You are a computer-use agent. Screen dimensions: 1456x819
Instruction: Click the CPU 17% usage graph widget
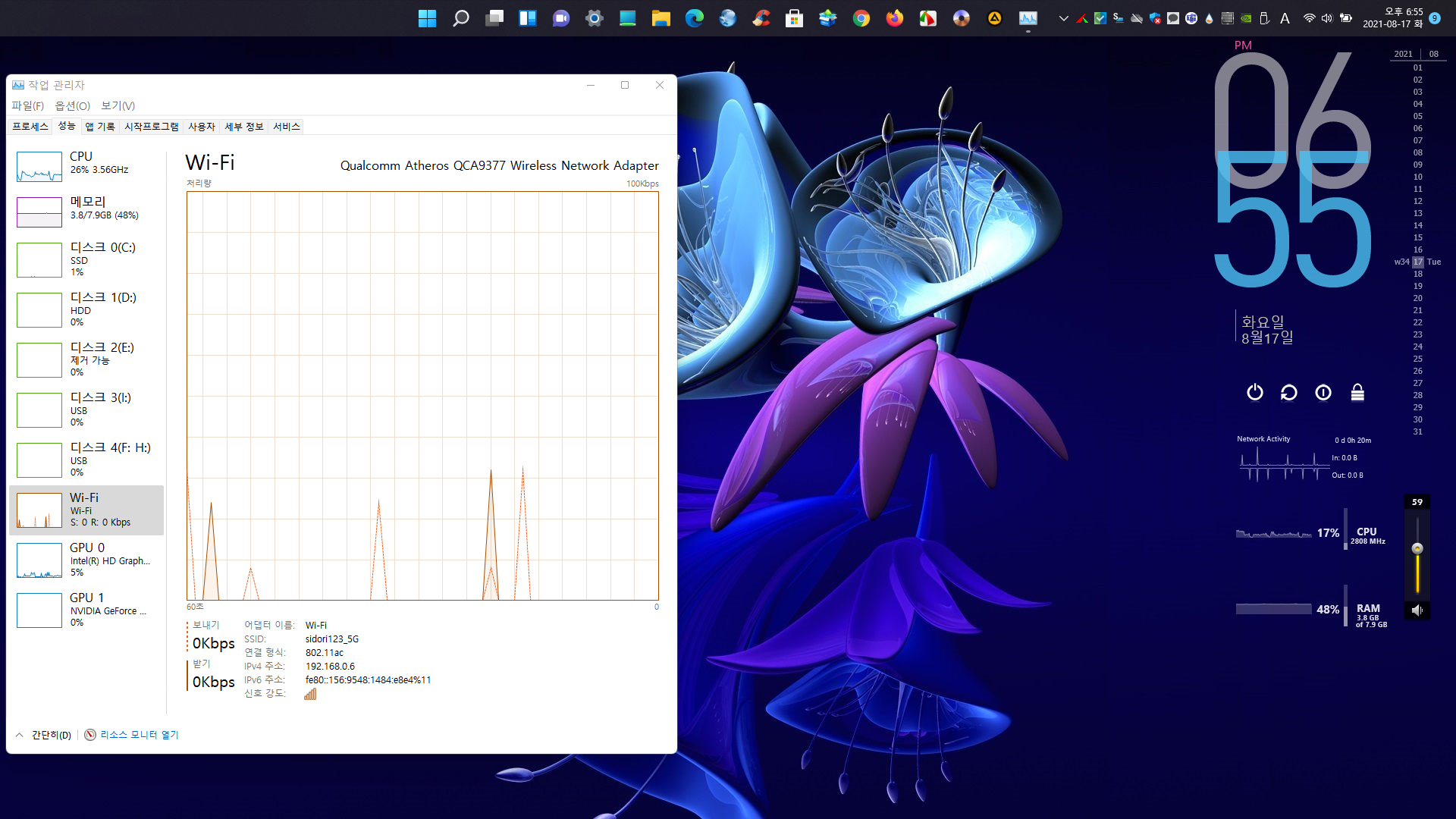click(x=1273, y=533)
